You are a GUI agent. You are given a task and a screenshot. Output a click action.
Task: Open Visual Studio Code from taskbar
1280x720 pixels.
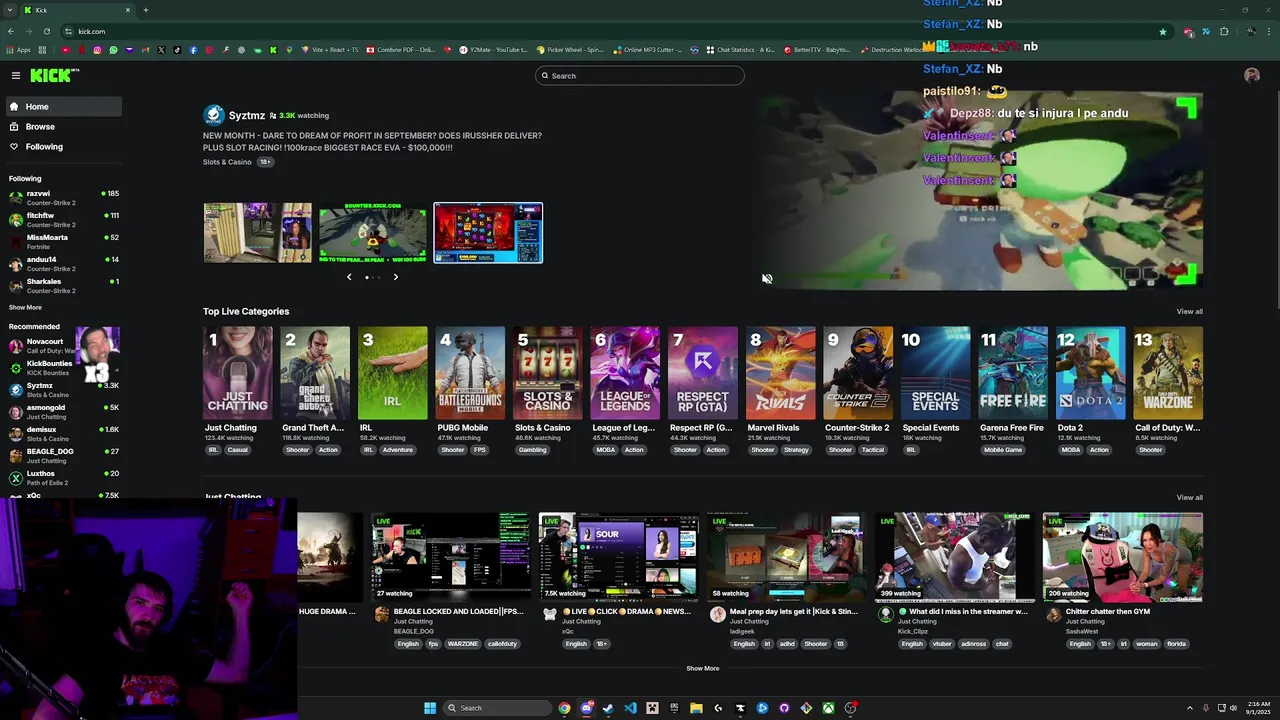(630, 708)
